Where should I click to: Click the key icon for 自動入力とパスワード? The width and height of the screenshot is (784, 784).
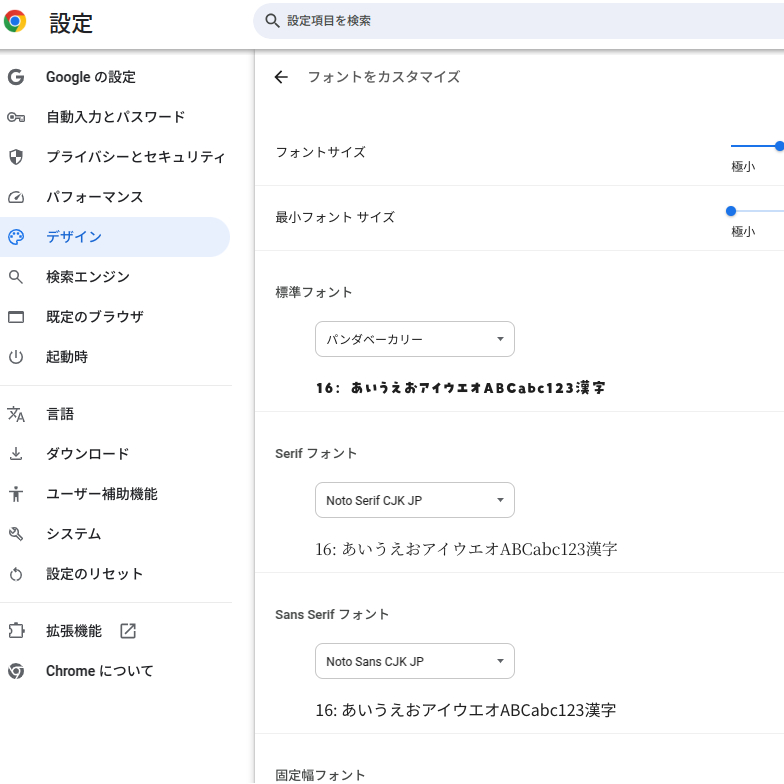[15, 117]
